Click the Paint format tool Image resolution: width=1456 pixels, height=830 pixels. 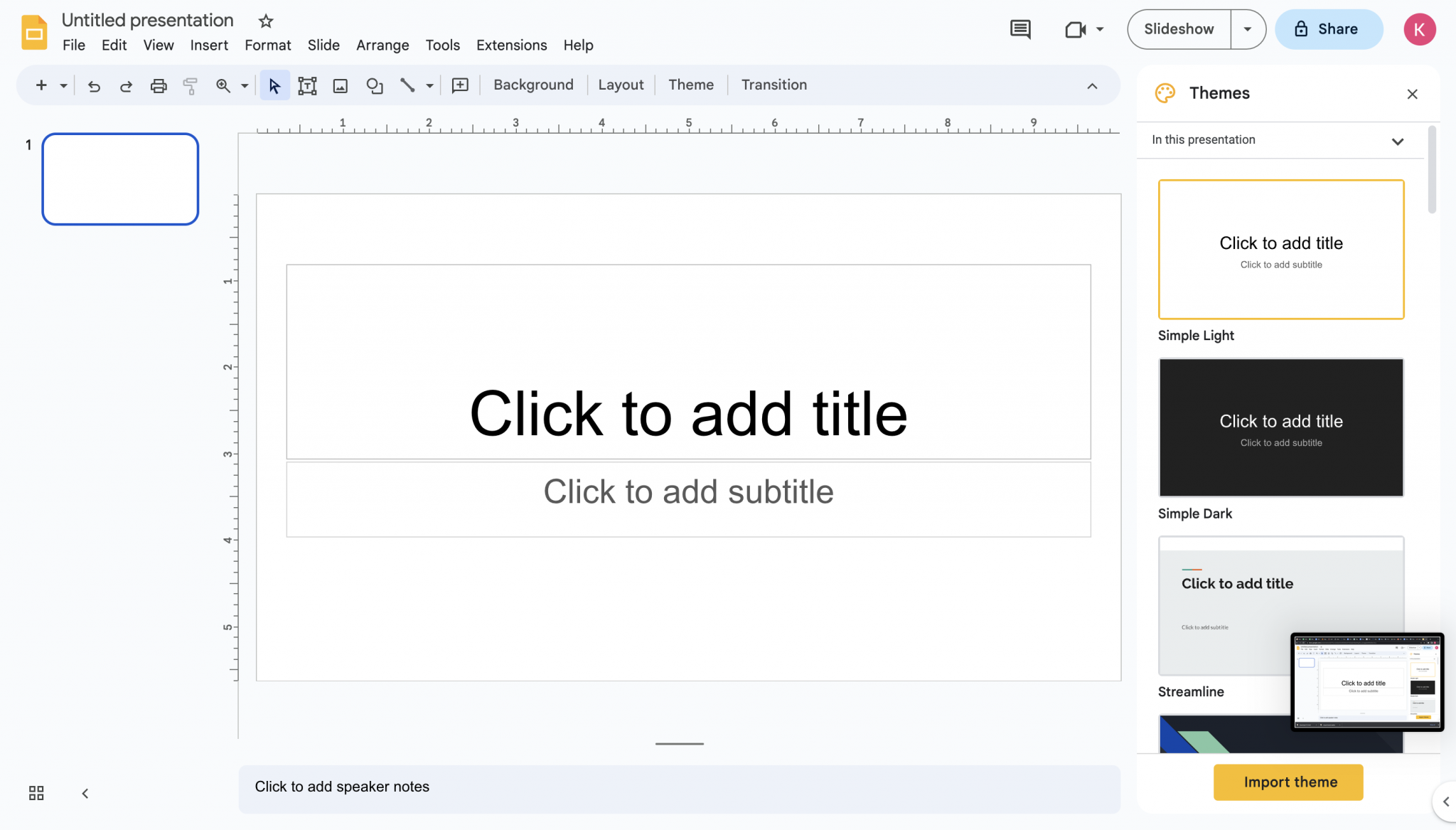tap(190, 85)
